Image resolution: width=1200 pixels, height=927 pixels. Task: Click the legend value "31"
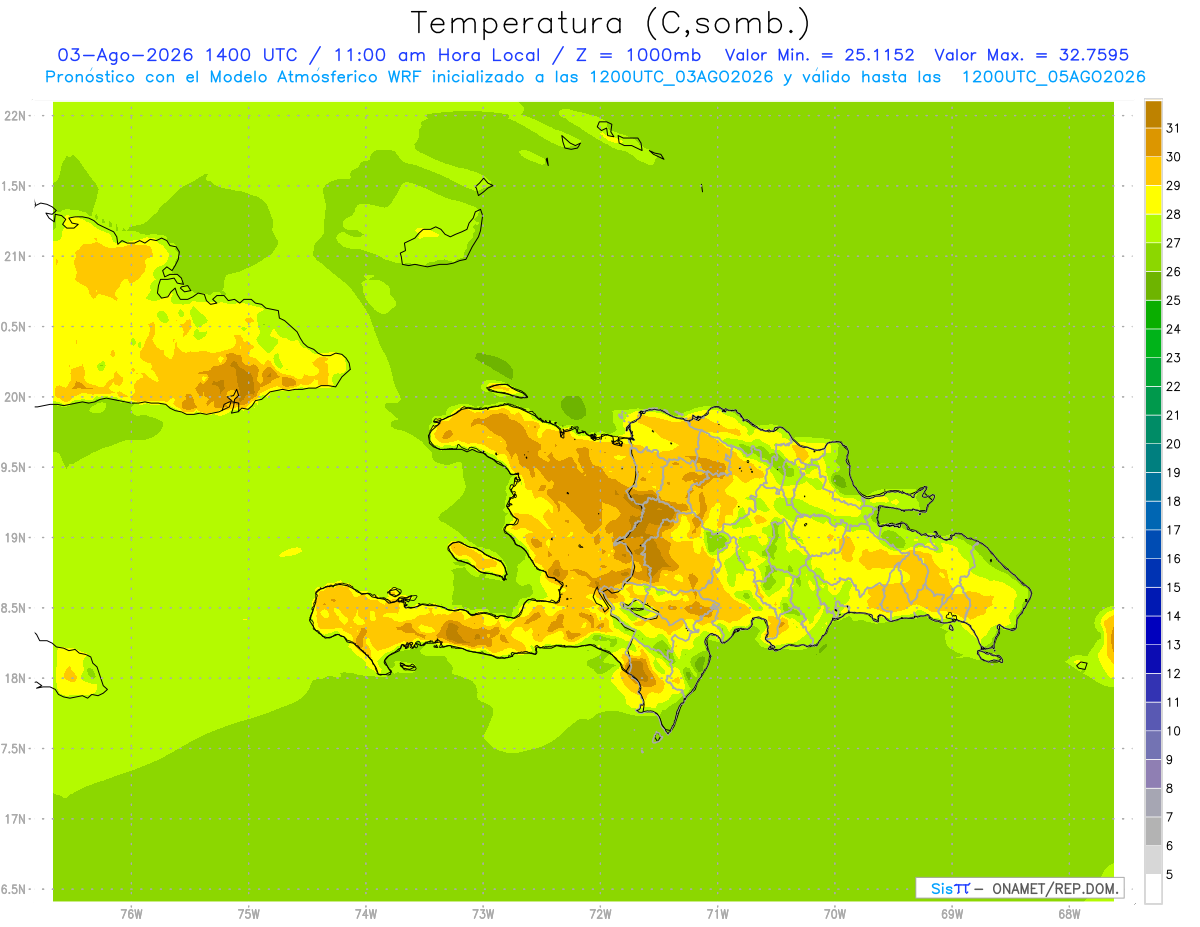coord(1173,128)
